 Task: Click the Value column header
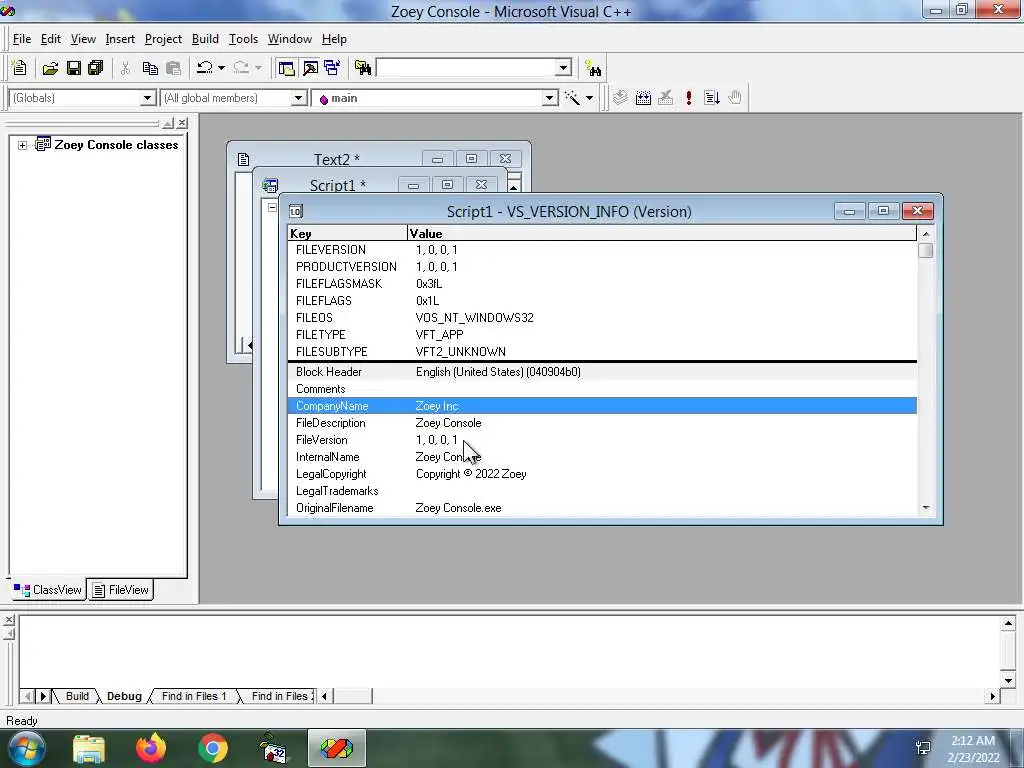(662, 233)
